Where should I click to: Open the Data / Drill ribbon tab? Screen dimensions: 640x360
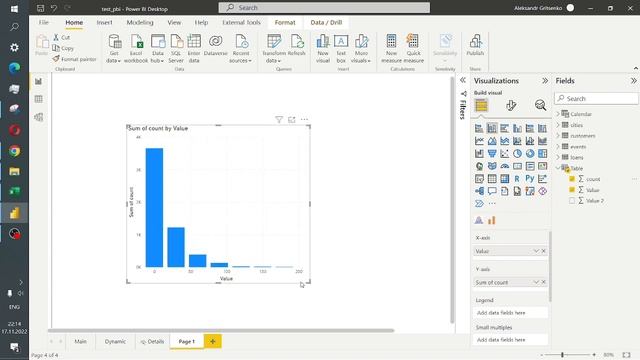tap(326, 22)
